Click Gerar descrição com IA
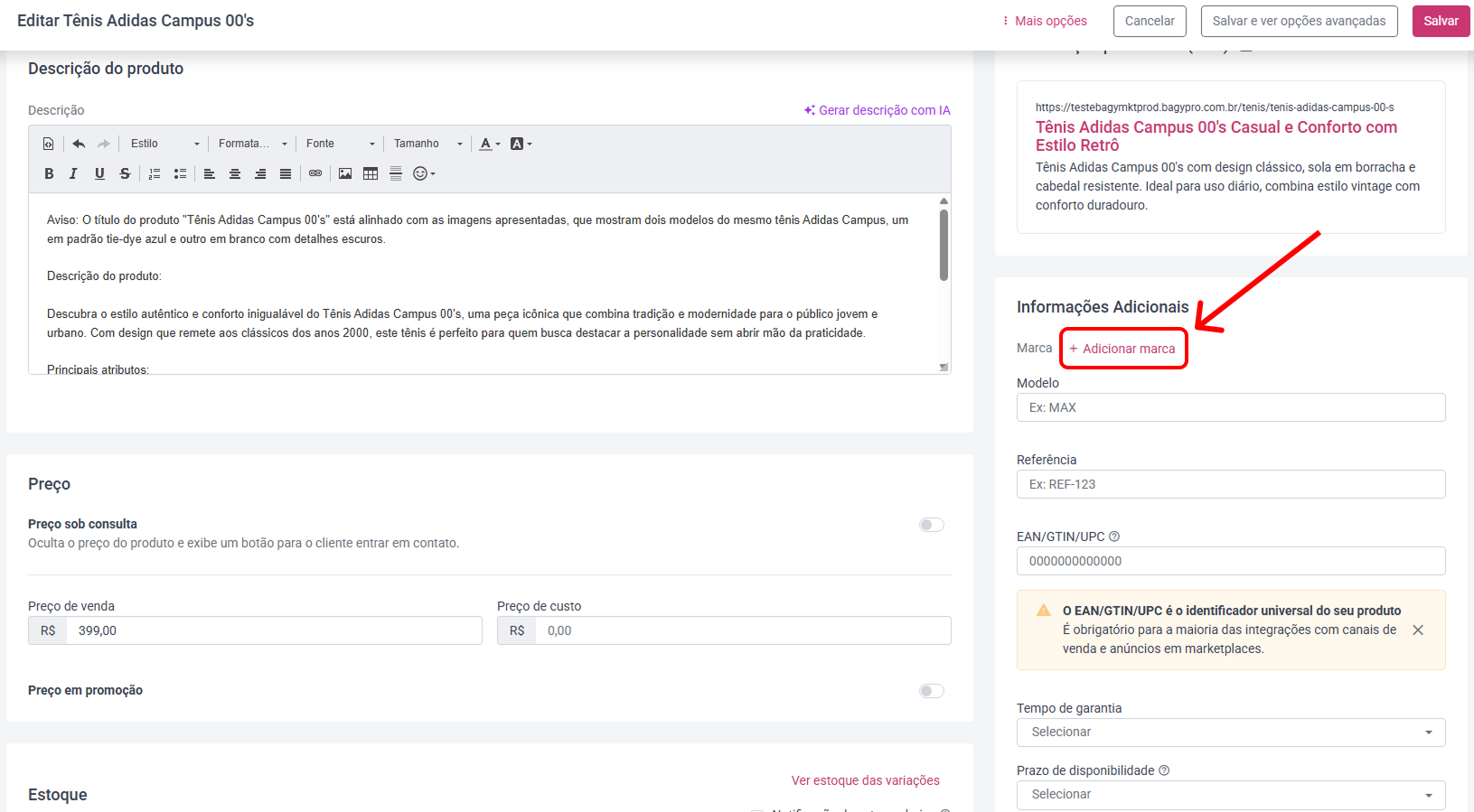 [878, 110]
